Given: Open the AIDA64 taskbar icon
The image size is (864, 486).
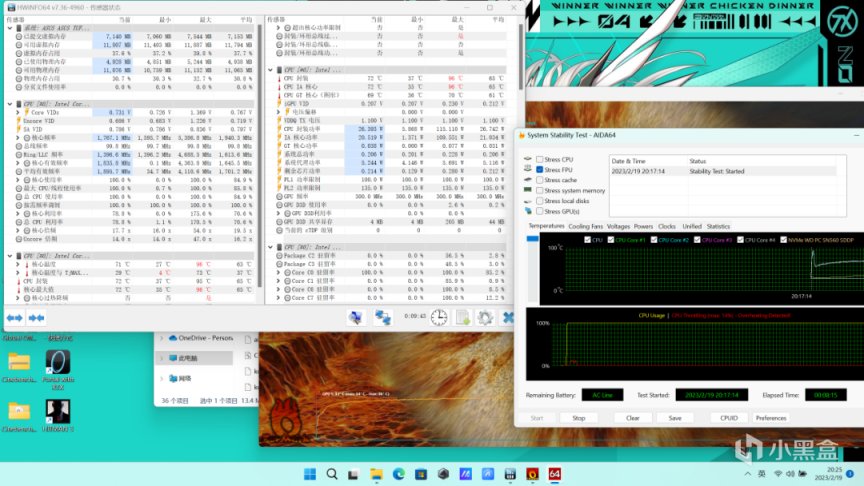Looking at the screenshot, I should point(554,473).
